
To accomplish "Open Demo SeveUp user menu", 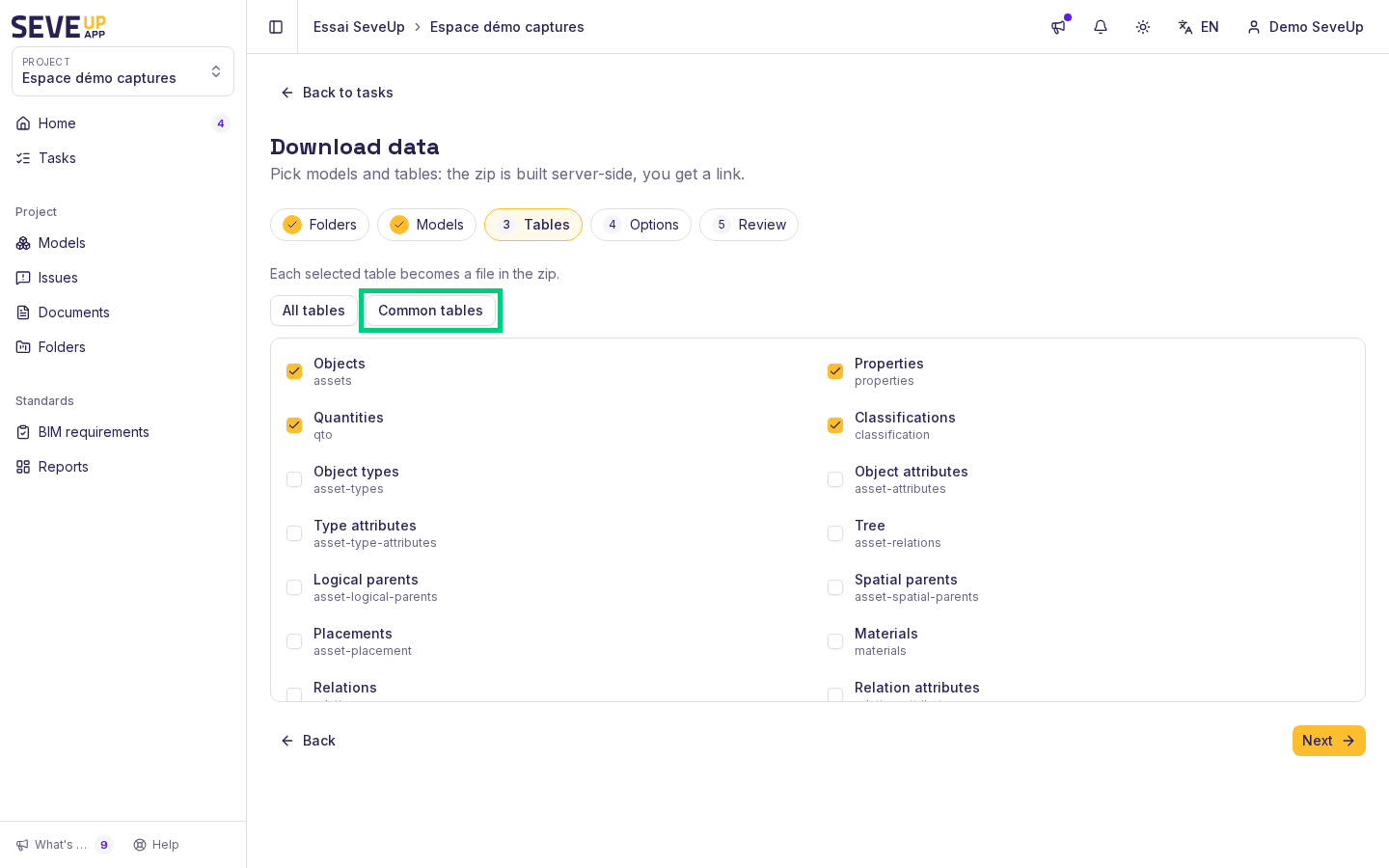I will [1305, 27].
